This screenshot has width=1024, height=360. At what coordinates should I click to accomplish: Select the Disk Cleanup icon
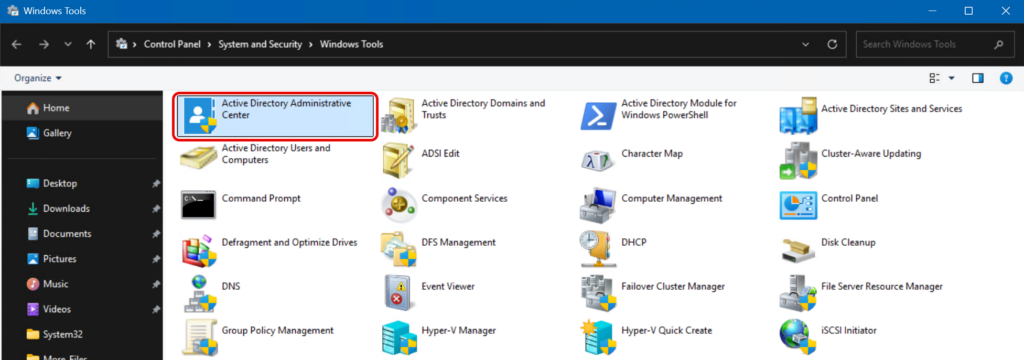[x=799, y=249]
